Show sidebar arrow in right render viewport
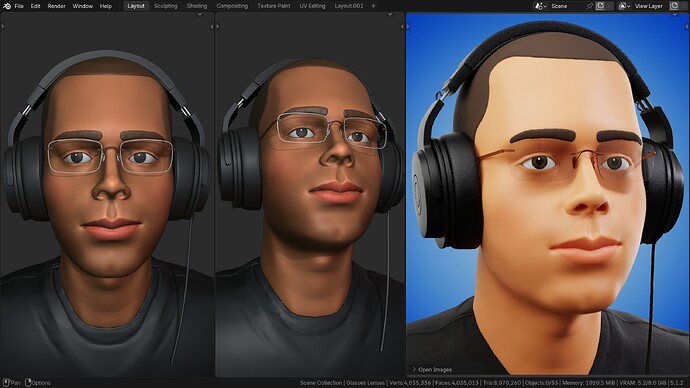690x388 pixels. [687, 26]
